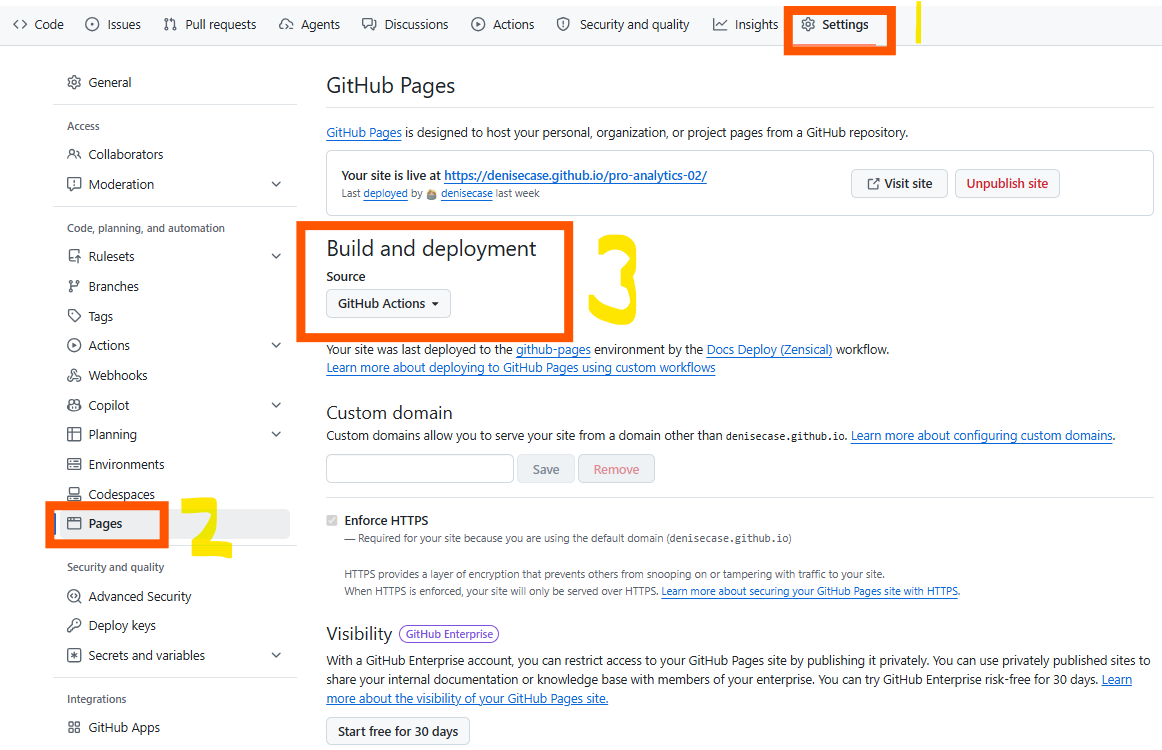The height and width of the screenshot is (750, 1162).
Task: Click the Moderation report icon
Action: (x=74, y=184)
